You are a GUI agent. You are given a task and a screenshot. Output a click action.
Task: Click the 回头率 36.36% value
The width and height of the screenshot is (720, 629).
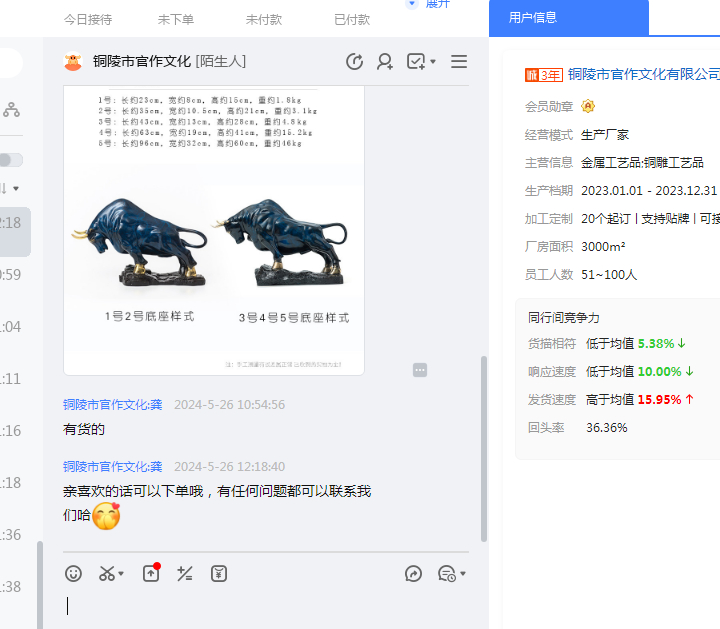pos(607,427)
